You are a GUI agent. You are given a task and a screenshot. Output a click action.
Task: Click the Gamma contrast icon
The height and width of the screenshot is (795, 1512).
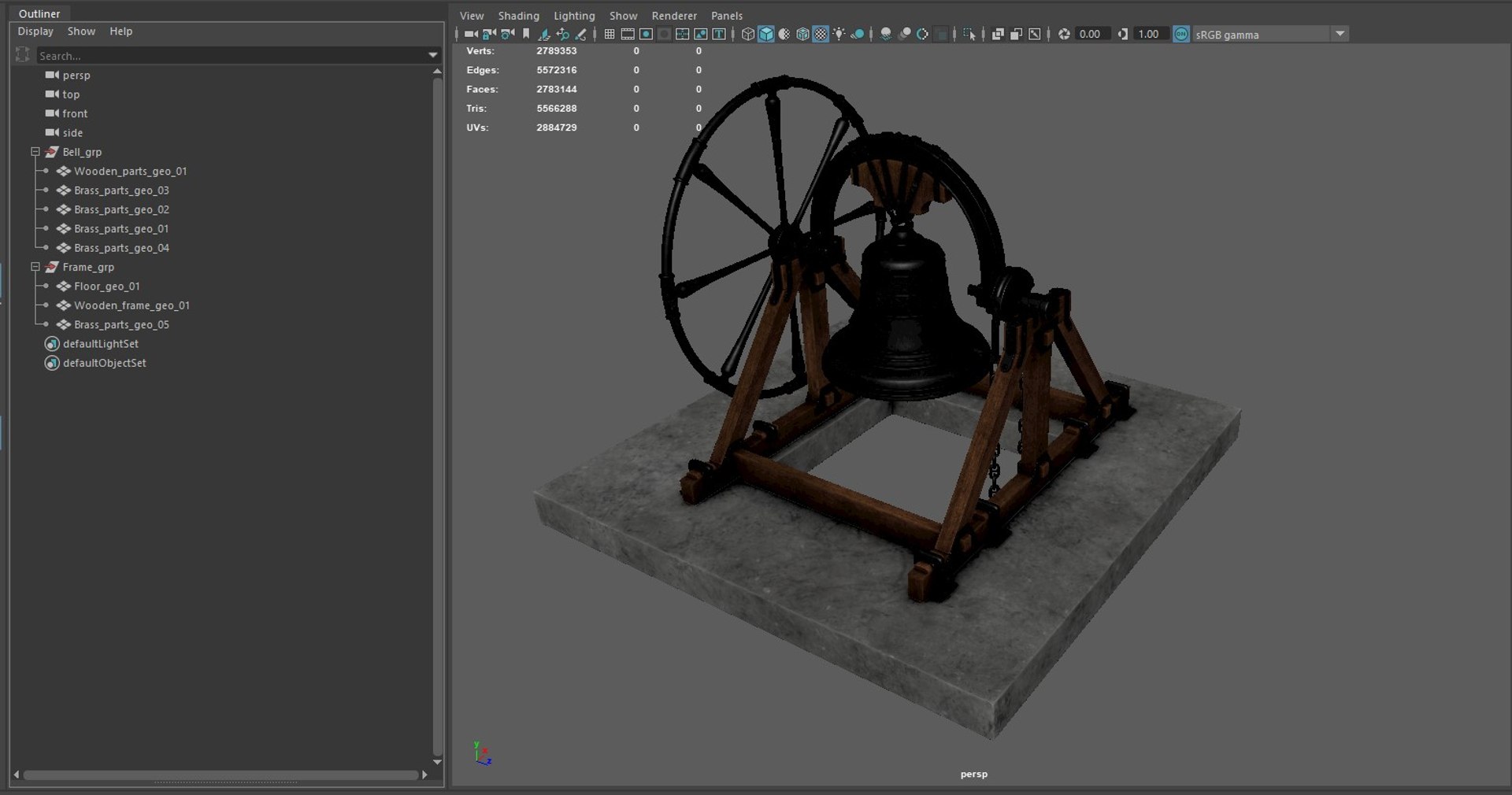pos(1123,34)
